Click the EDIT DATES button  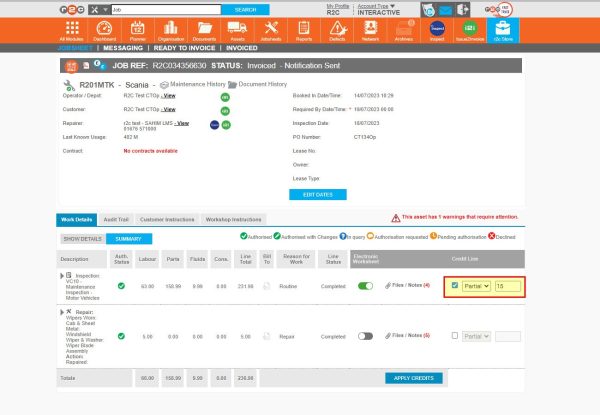pos(318,195)
